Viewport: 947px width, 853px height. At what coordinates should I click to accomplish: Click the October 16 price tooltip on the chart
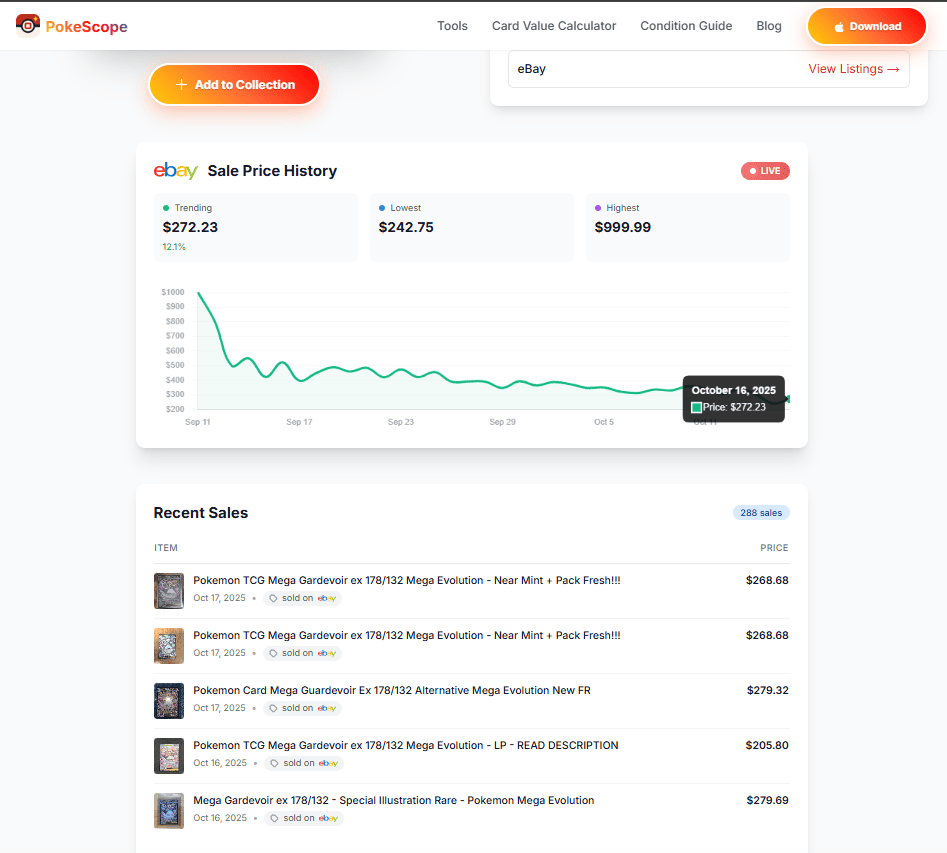click(734, 399)
